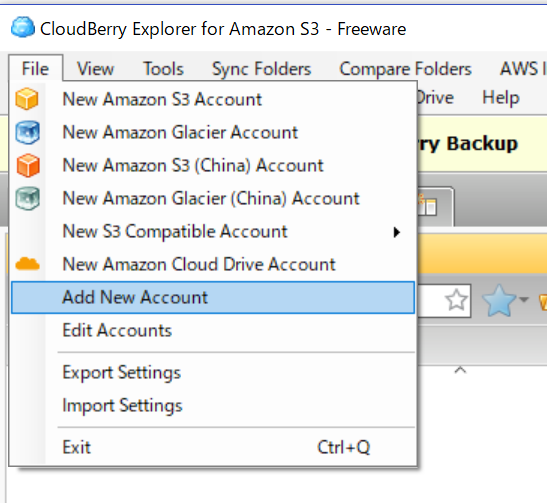The width and height of the screenshot is (547, 503).
Task: Click the orange cube S3 China icon
Action: pyautogui.click(x=28, y=165)
